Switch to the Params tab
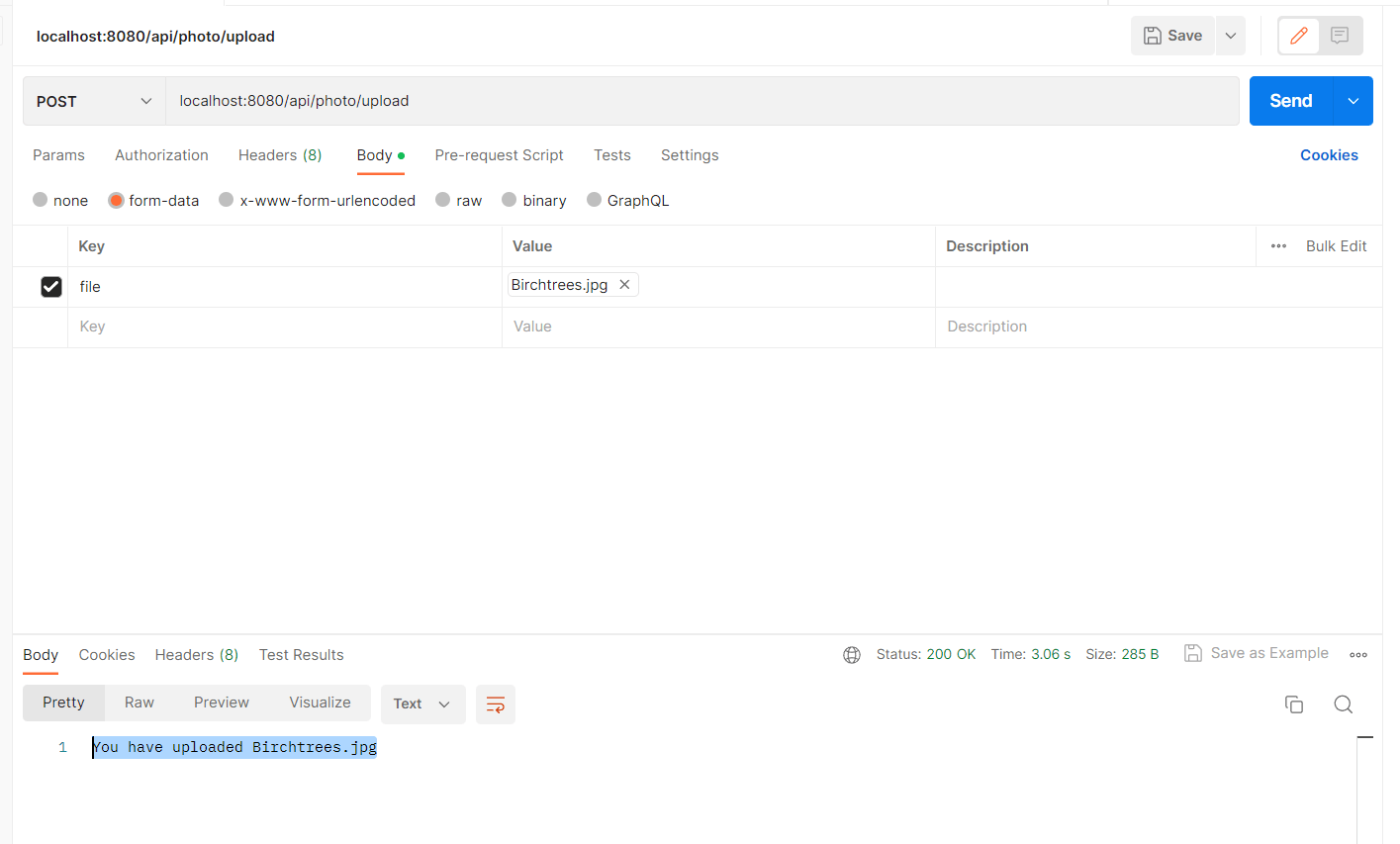The image size is (1400, 844). point(58,155)
